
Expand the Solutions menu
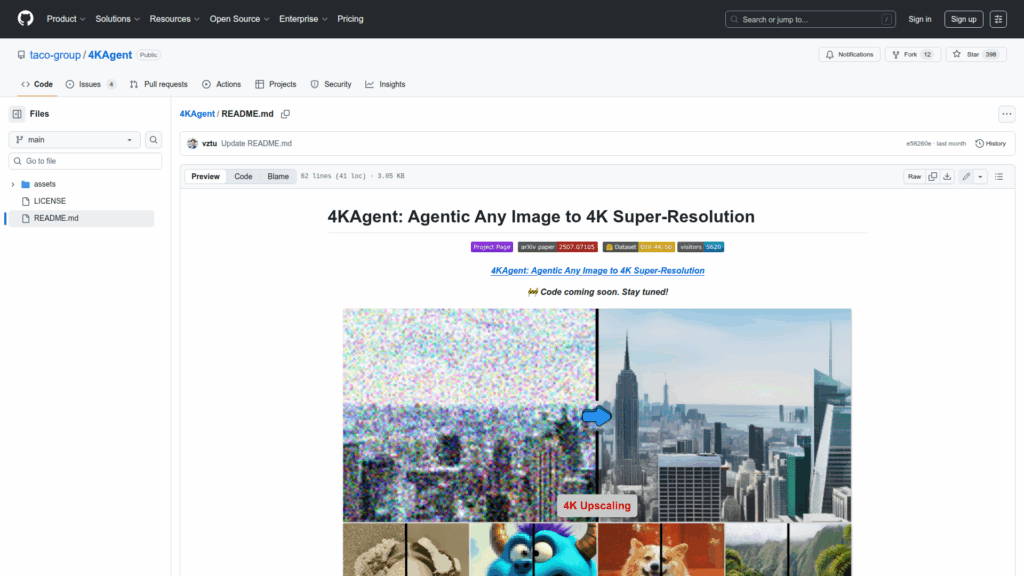pos(118,19)
